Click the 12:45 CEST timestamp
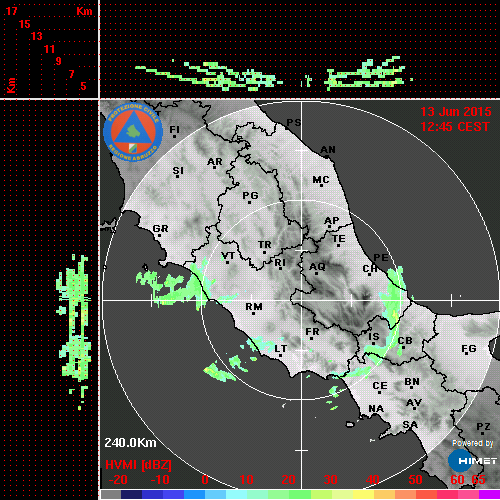 pyautogui.click(x=455, y=127)
